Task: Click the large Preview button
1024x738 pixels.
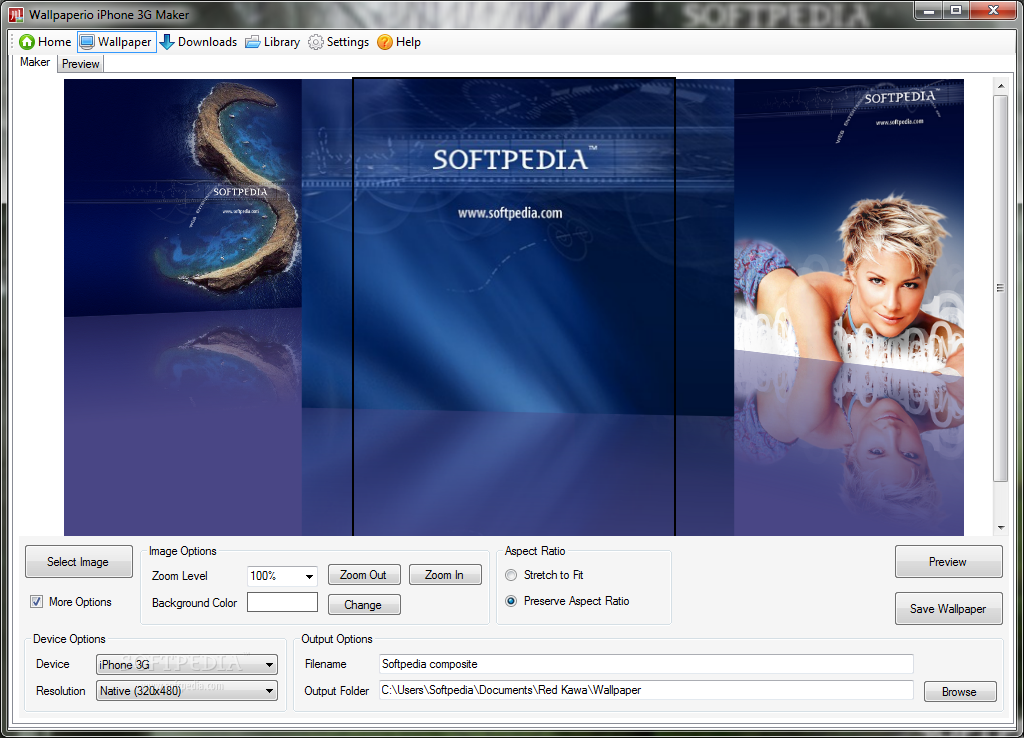Action: tap(948, 562)
